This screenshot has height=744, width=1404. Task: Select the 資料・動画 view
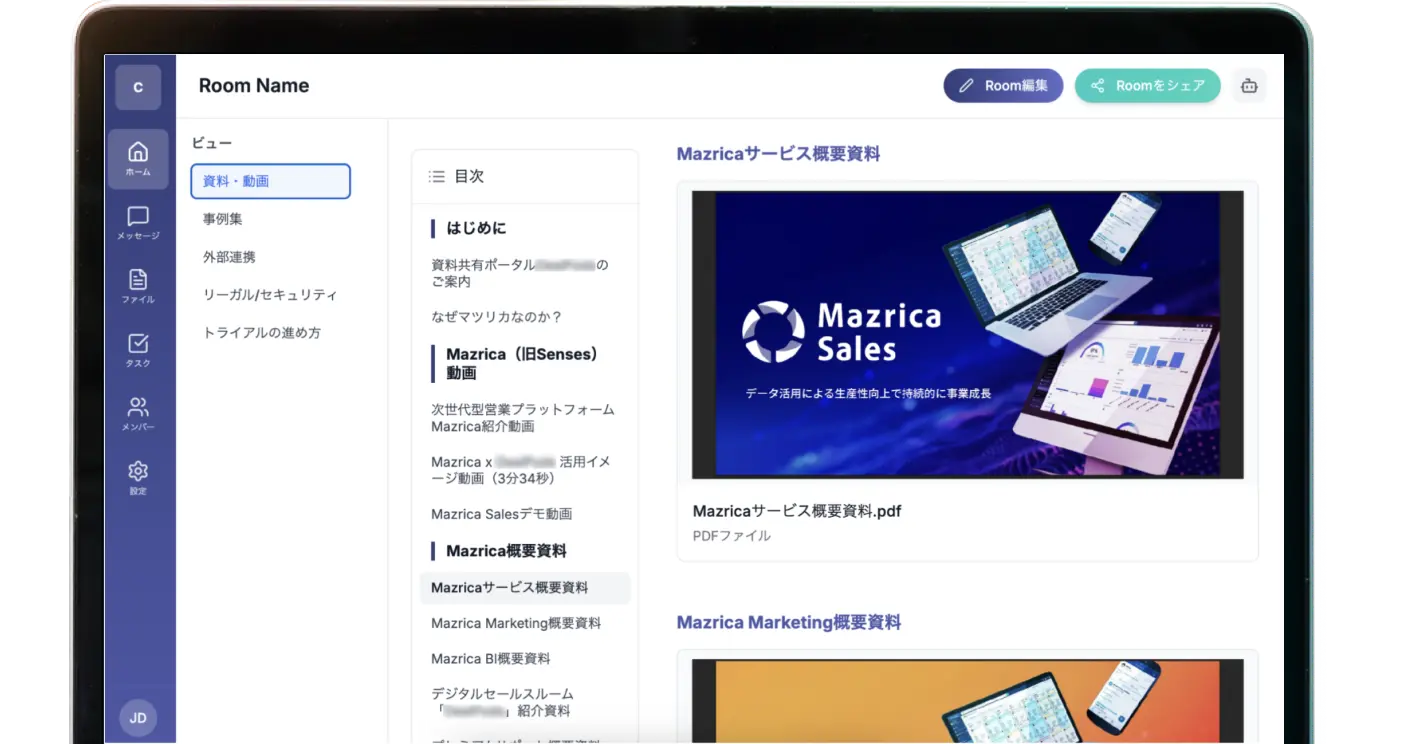(270, 181)
